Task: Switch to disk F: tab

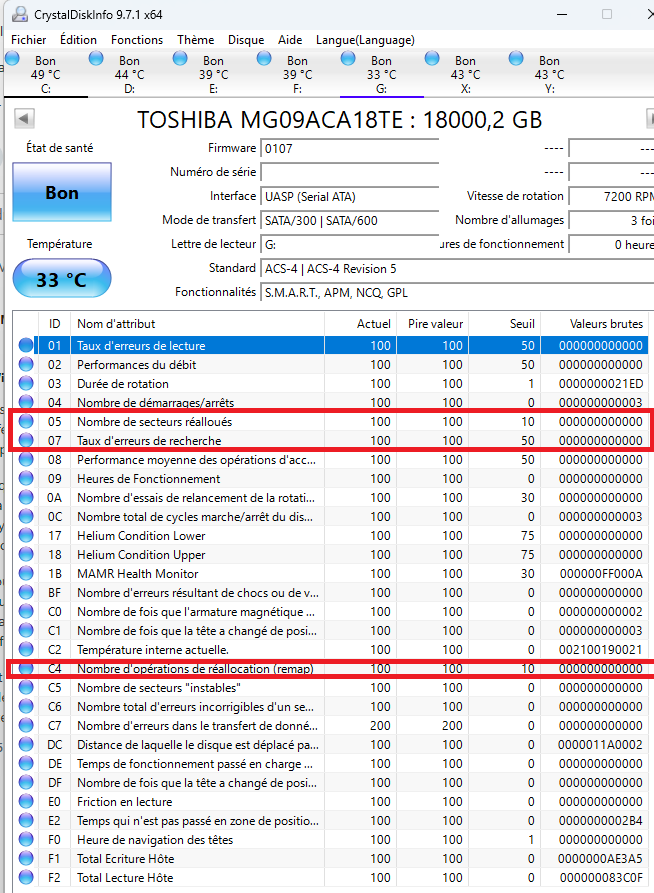Action: point(297,74)
